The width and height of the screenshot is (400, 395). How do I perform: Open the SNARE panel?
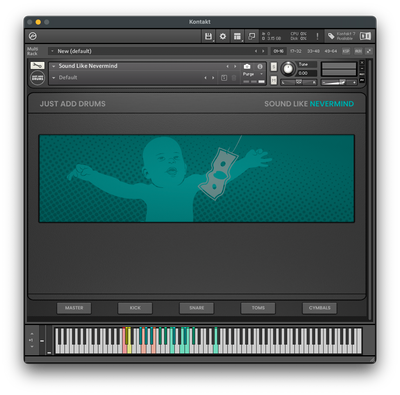point(197,308)
